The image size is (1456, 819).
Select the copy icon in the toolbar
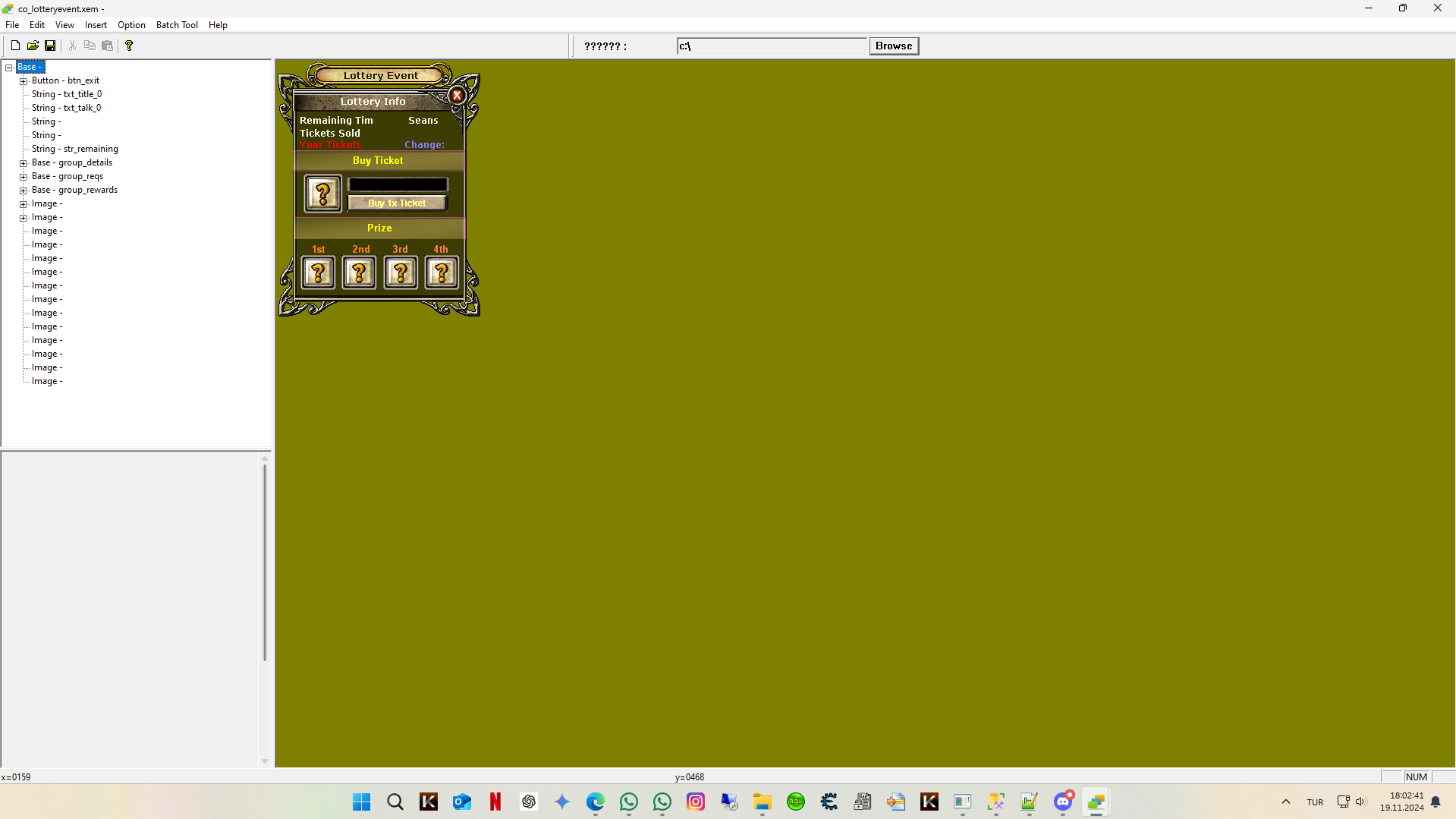pos(90,45)
